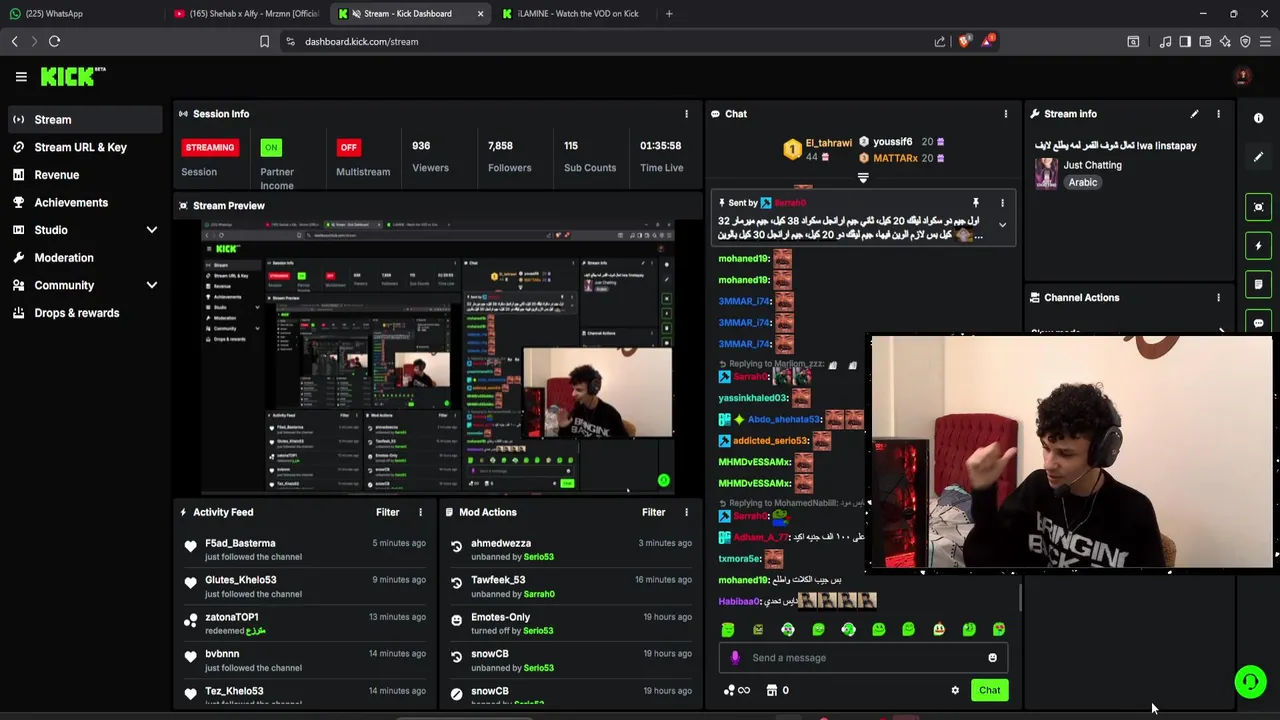Expand the pinned message chevron

(x=1002, y=225)
